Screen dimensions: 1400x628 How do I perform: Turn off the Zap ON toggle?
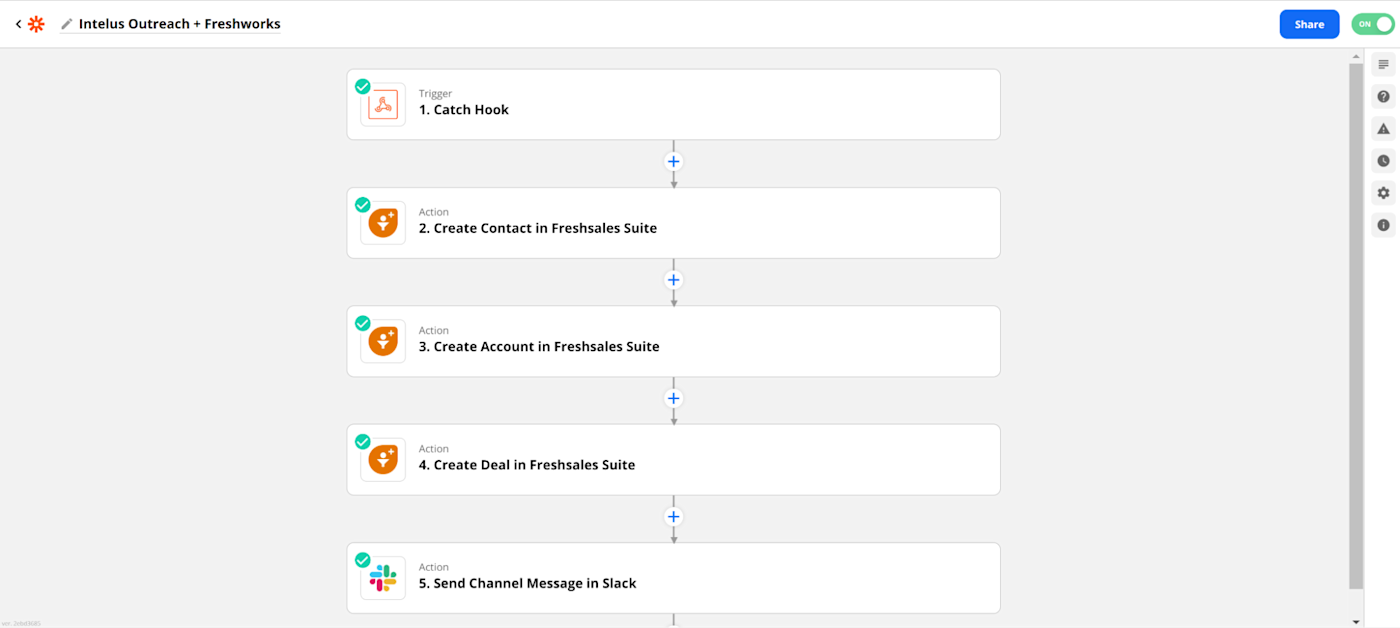coord(1372,24)
